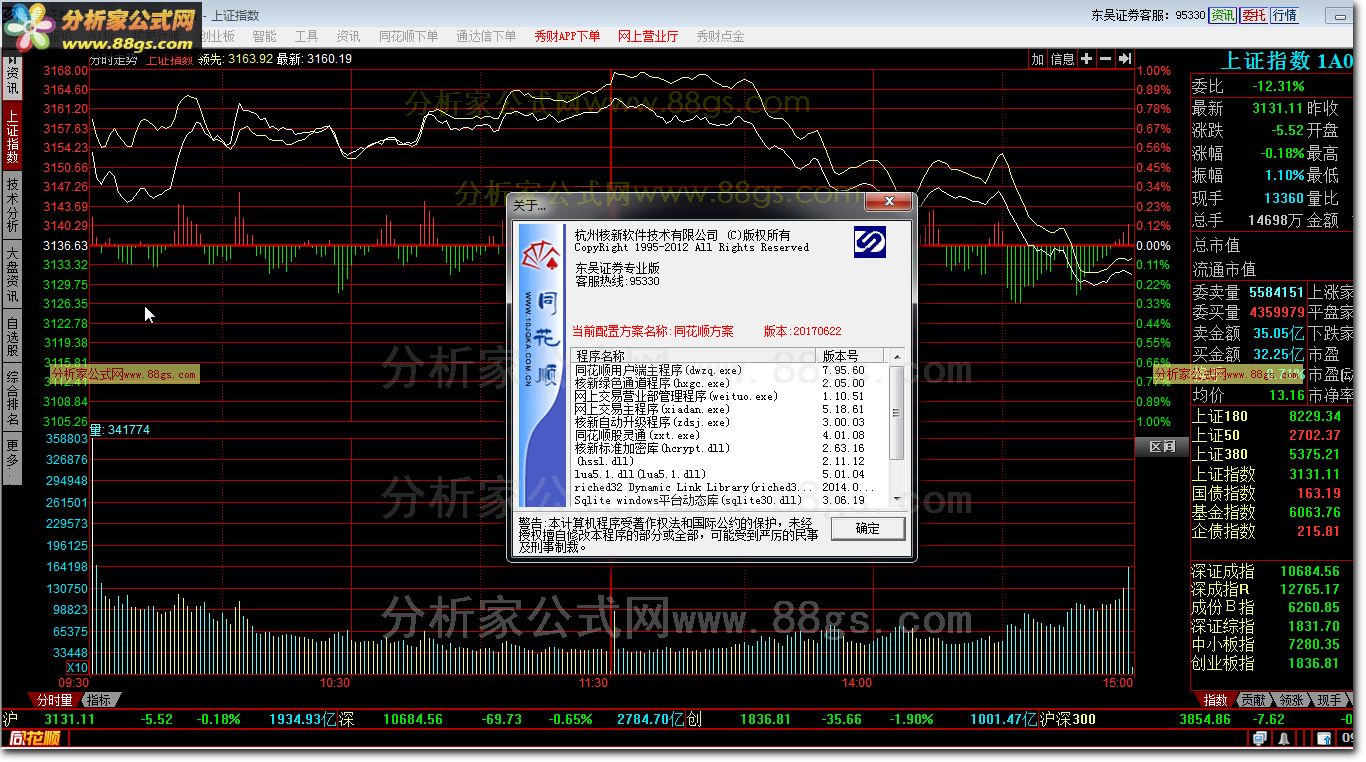Click the 区间 button on chart right edge
The width and height of the screenshot is (1366, 762).
1162,447
